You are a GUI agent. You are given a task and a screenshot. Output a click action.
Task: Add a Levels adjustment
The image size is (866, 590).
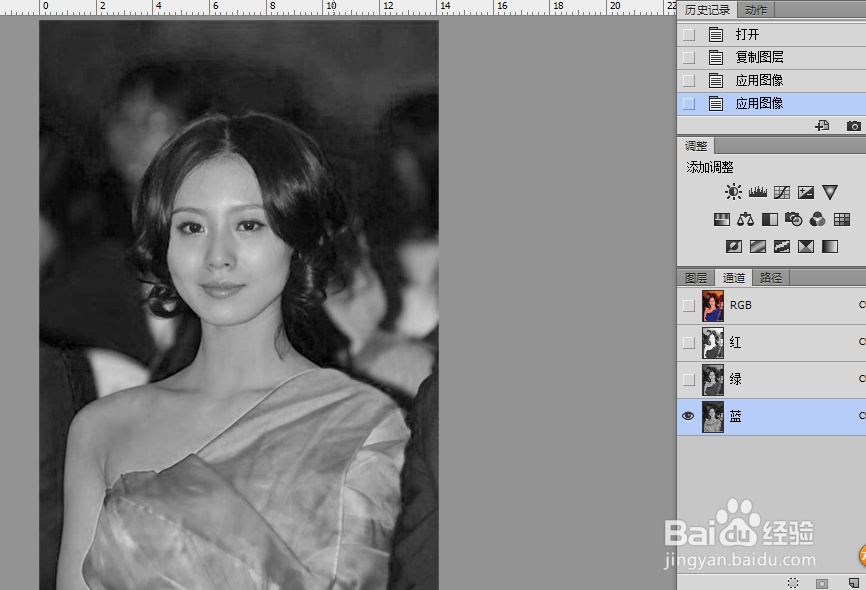(757, 192)
